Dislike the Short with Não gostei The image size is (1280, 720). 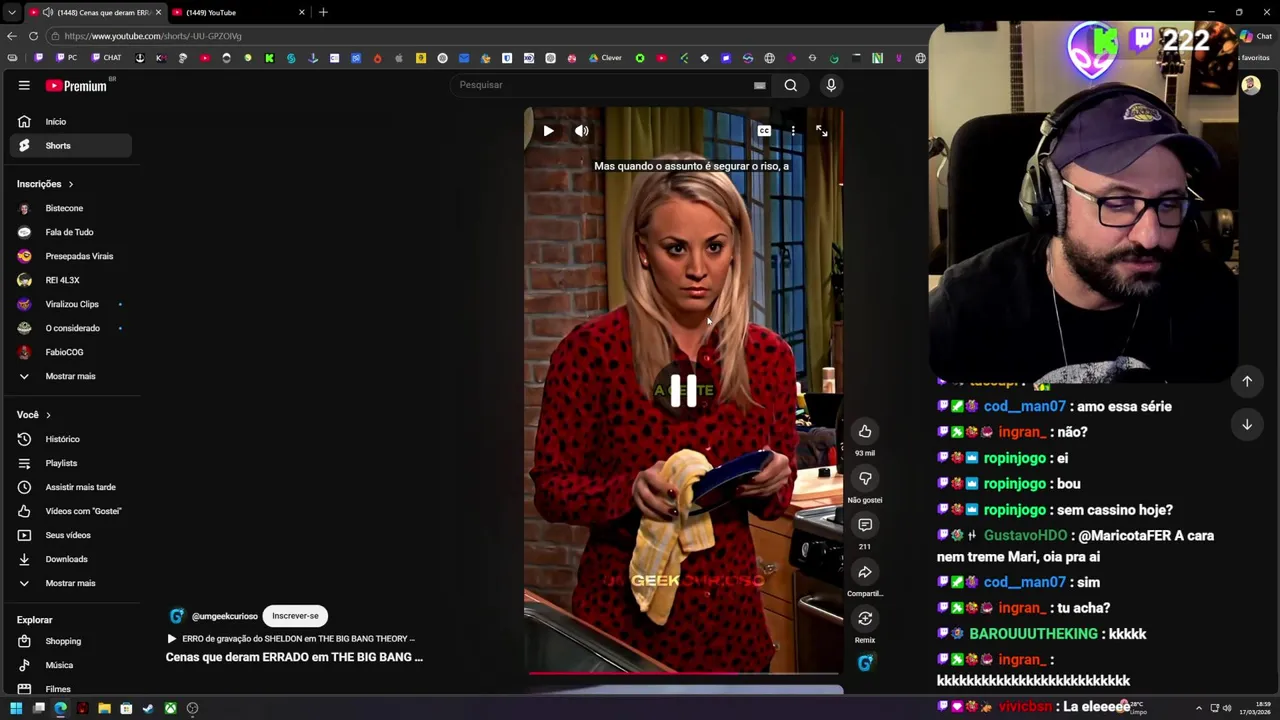click(x=865, y=478)
